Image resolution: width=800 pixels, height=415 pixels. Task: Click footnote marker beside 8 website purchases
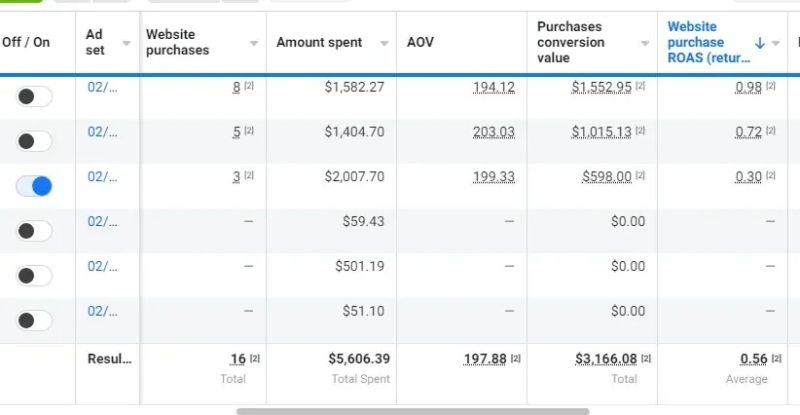[249, 87]
